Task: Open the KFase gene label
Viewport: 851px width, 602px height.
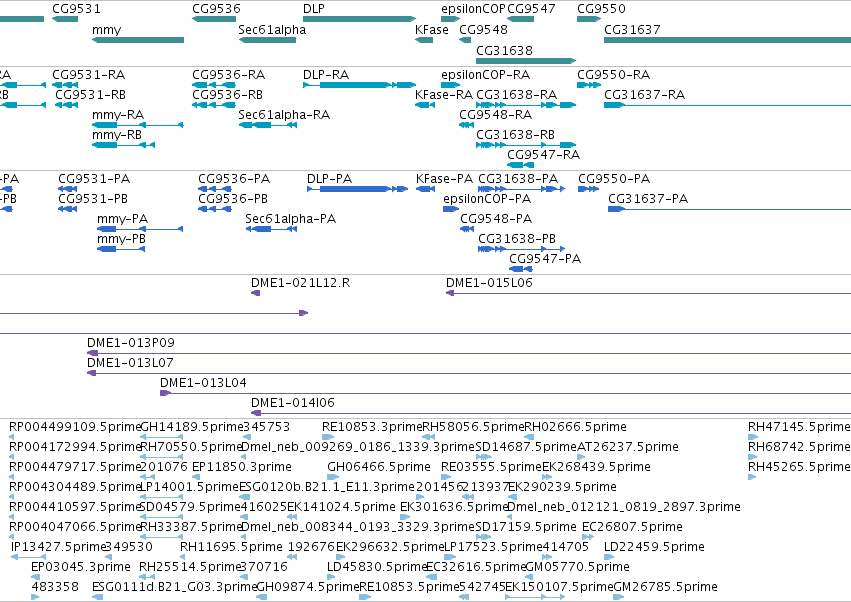Action: click(431, 29)
